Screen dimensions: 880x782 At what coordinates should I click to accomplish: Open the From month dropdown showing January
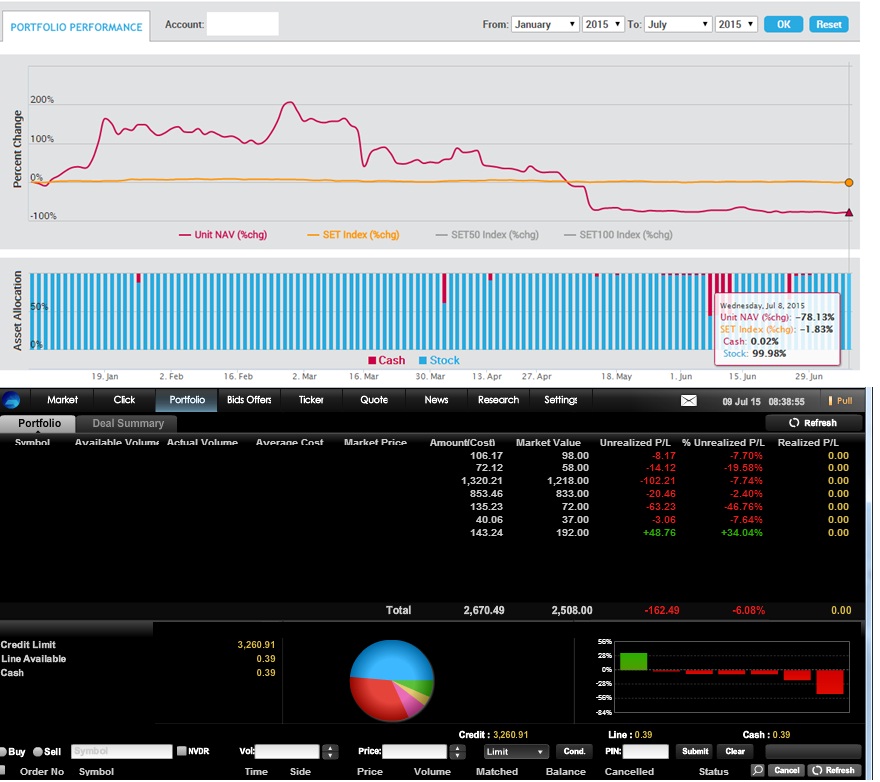tap(544, 24)
